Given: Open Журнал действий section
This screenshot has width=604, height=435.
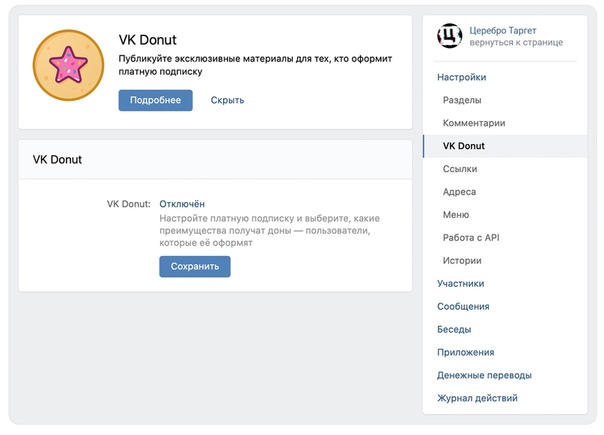Looking at the screenshot, I should (x=477, y=398).
